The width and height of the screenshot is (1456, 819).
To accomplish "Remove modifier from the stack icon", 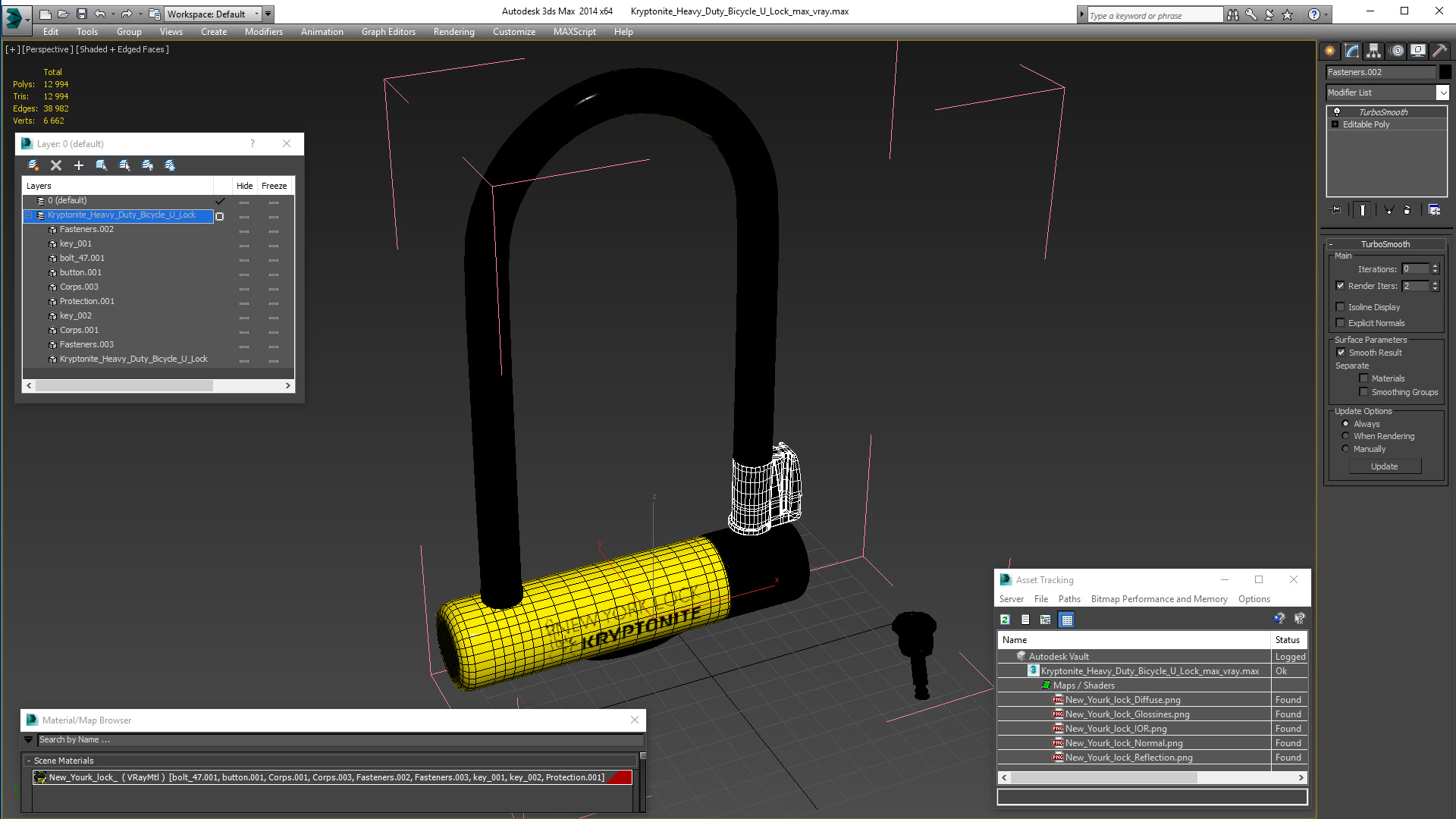I will [x=1407, y=210].
